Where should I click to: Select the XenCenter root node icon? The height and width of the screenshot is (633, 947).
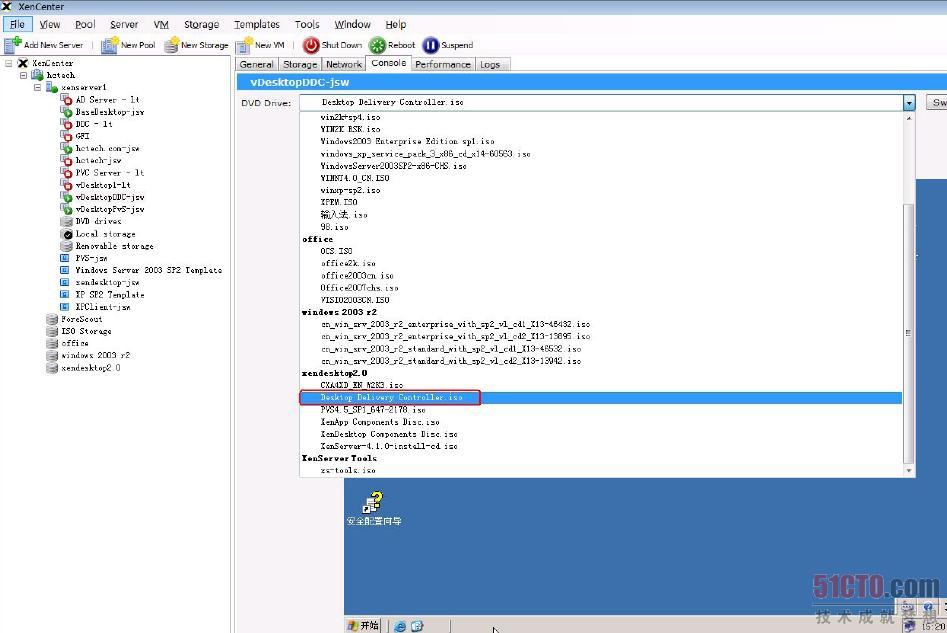click(x=23, y=63)
